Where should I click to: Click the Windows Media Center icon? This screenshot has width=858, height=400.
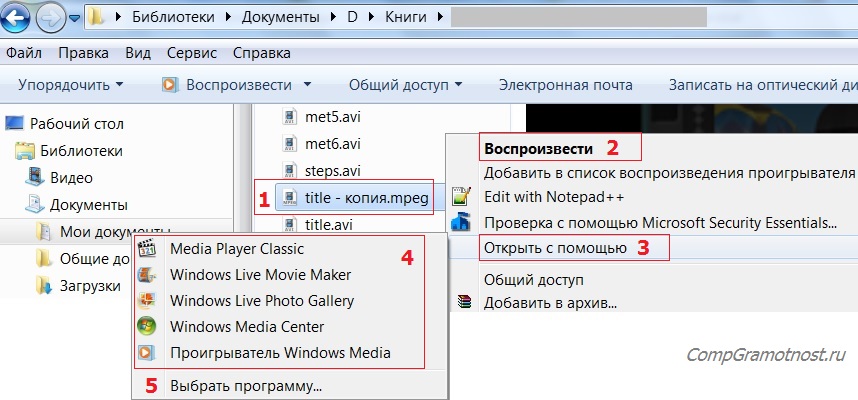148,326
